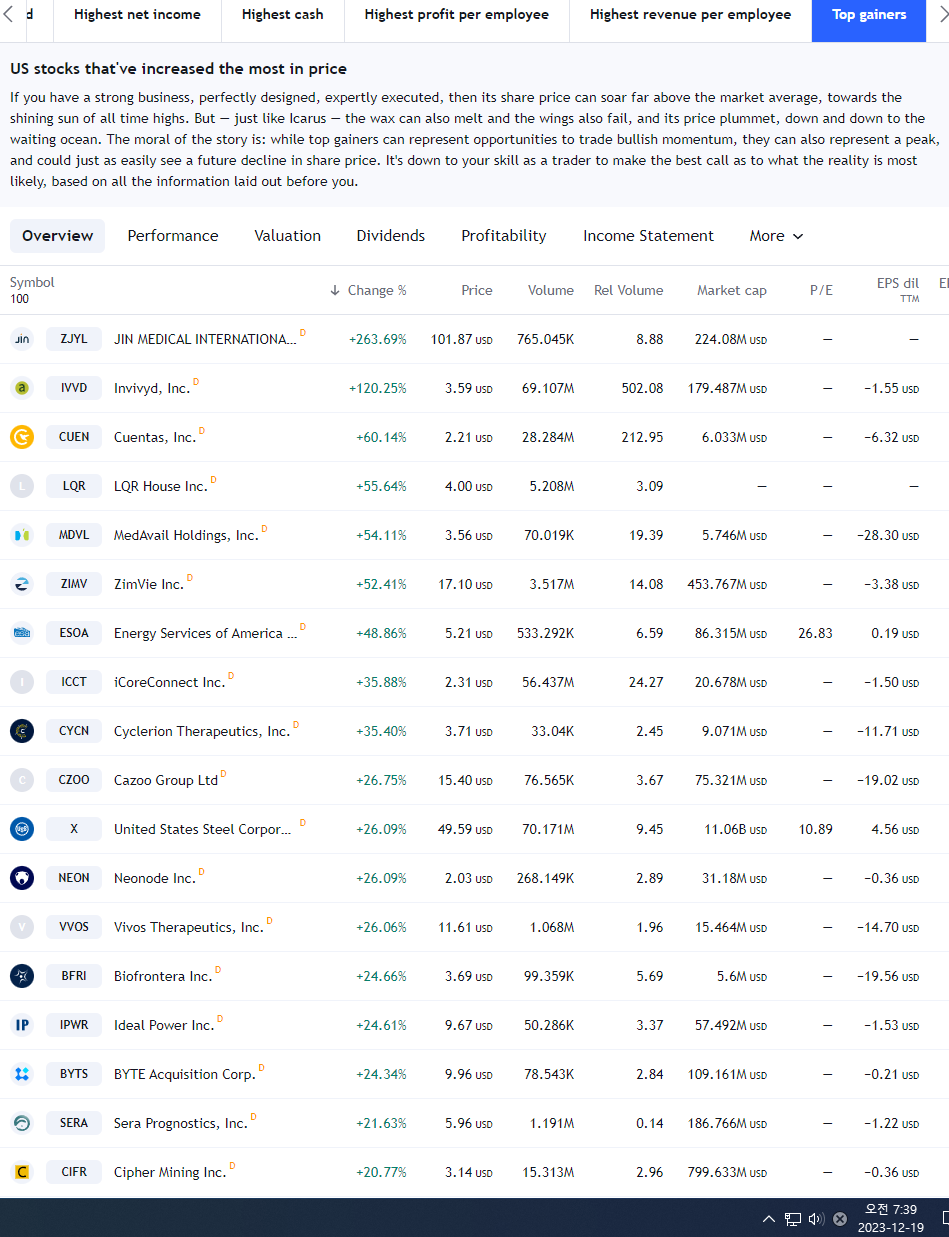Click the LQR House placeholder logo

click(x=22, y=486)
